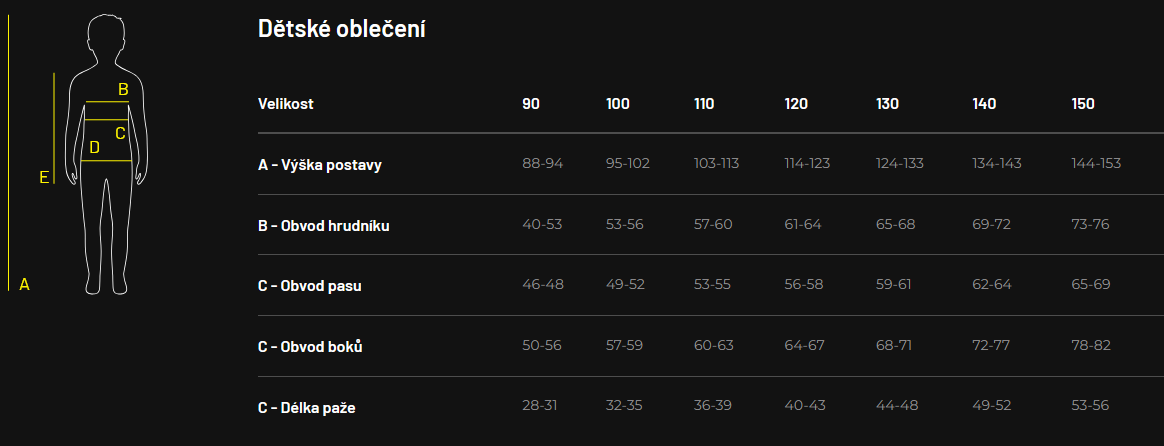Select the yellow E arm length marker
The image size is (1164, 446).
click(44, 177)
